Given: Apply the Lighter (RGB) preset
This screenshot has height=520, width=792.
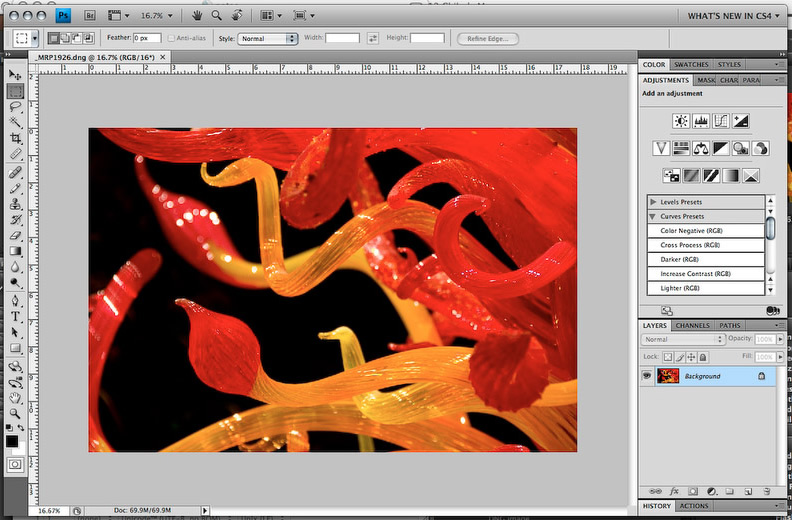Looking at the screenshot, I should pyautogui.click(x=706, y=288).
